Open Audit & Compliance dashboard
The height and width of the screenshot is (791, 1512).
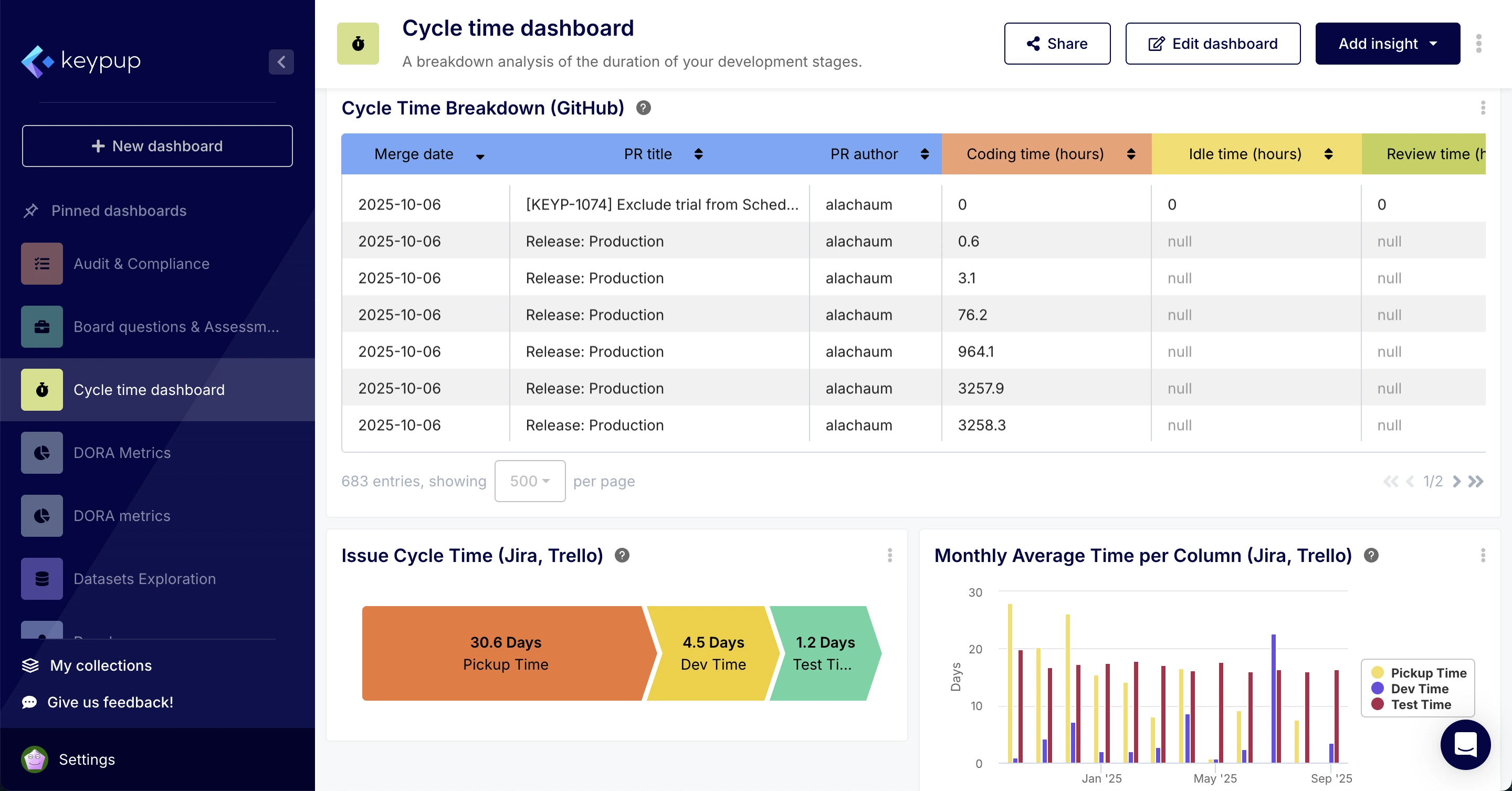point(141,264)
